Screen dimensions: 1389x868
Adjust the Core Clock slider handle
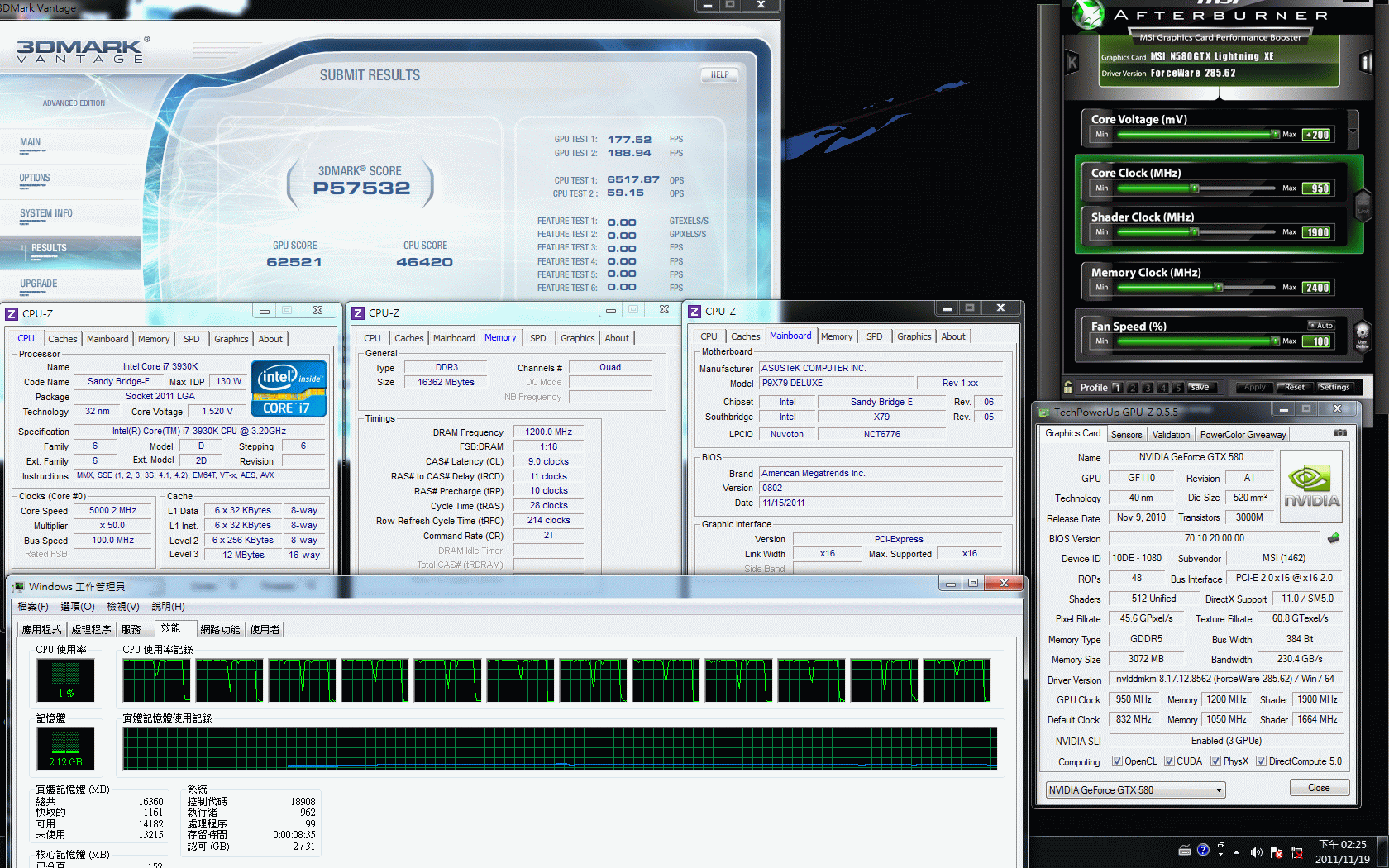[1194, 188]
